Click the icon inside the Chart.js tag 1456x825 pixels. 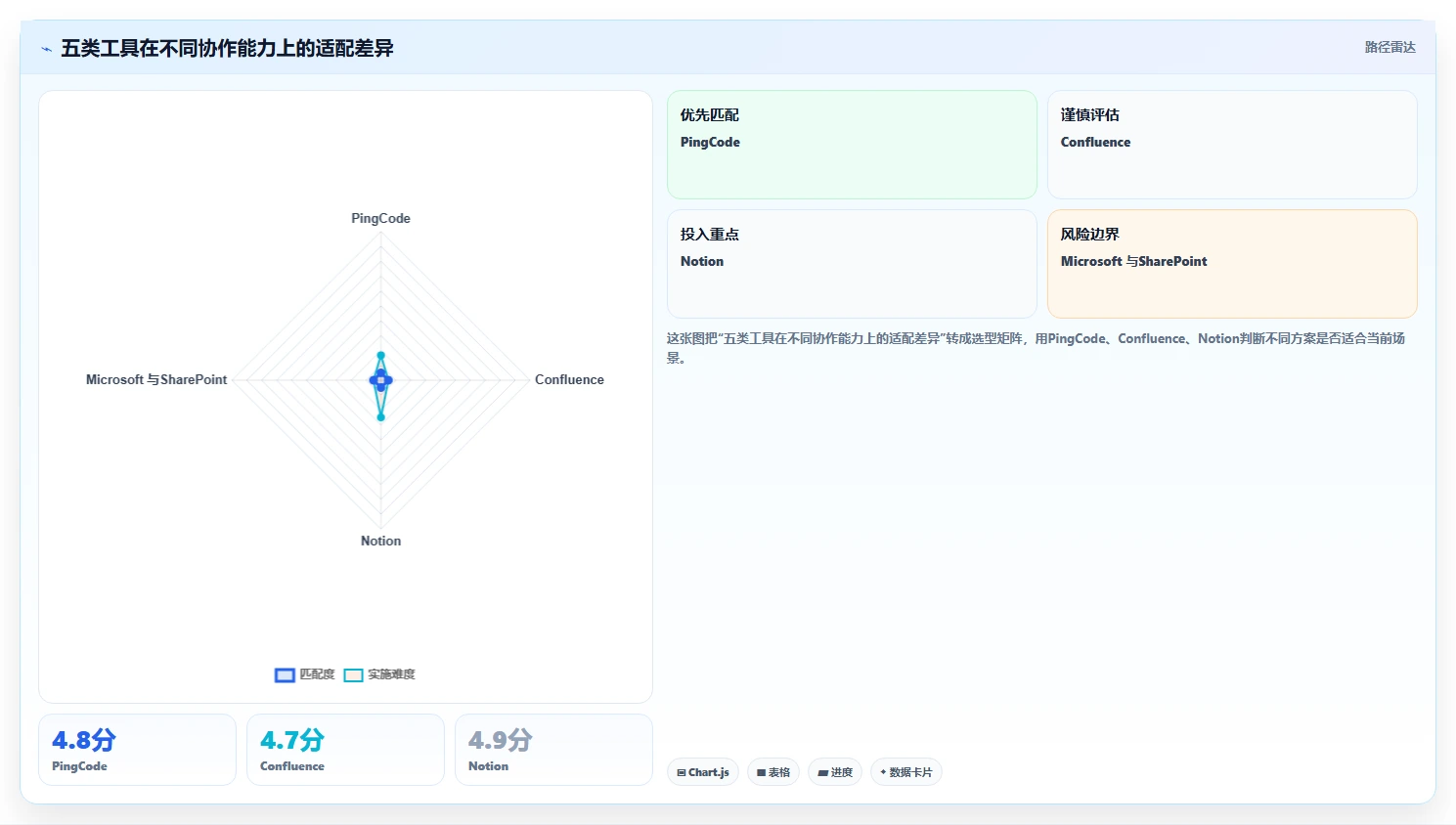682,772
